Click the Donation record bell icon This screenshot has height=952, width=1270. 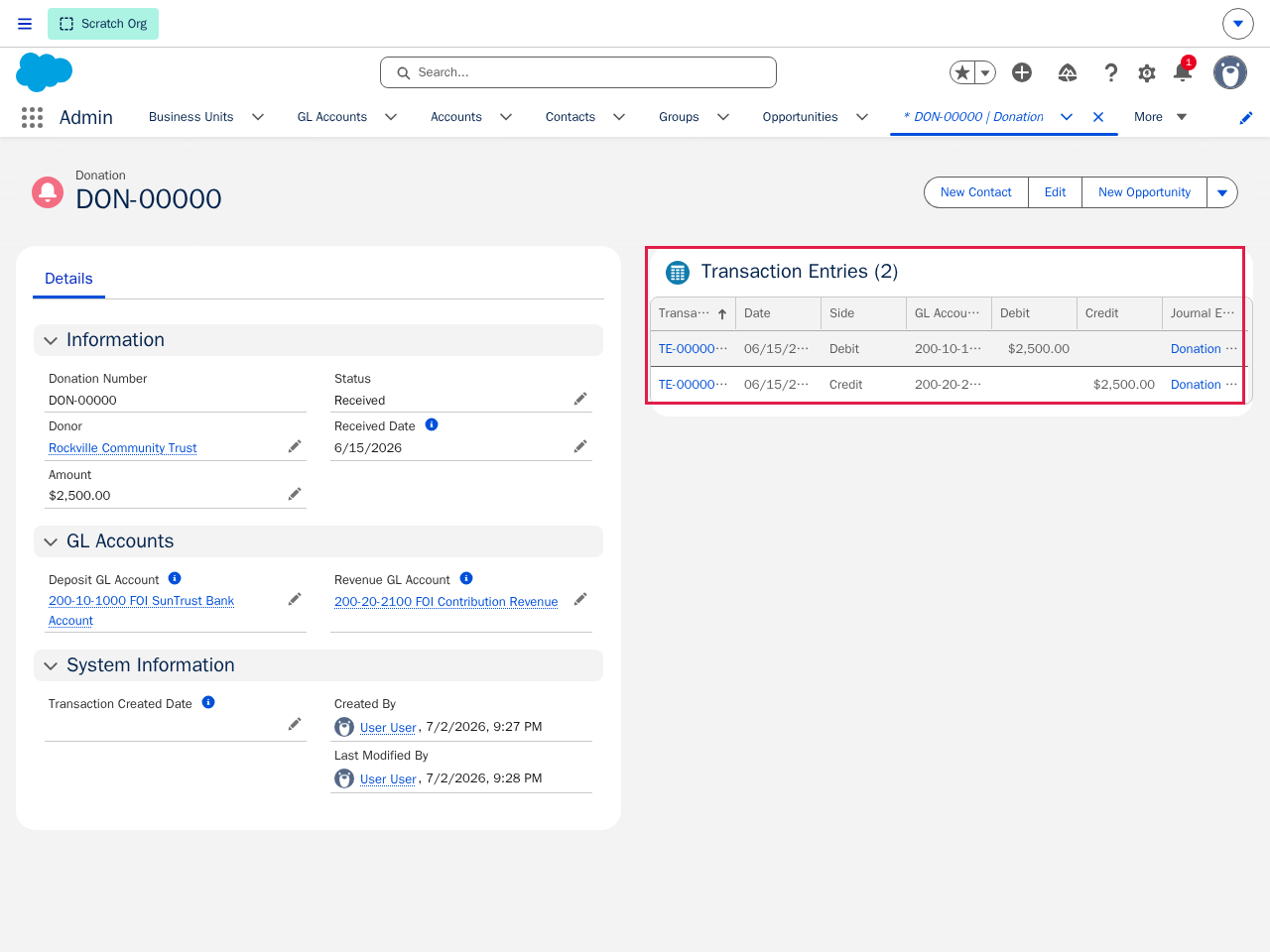pyautogui.click(x=48, y=191)
